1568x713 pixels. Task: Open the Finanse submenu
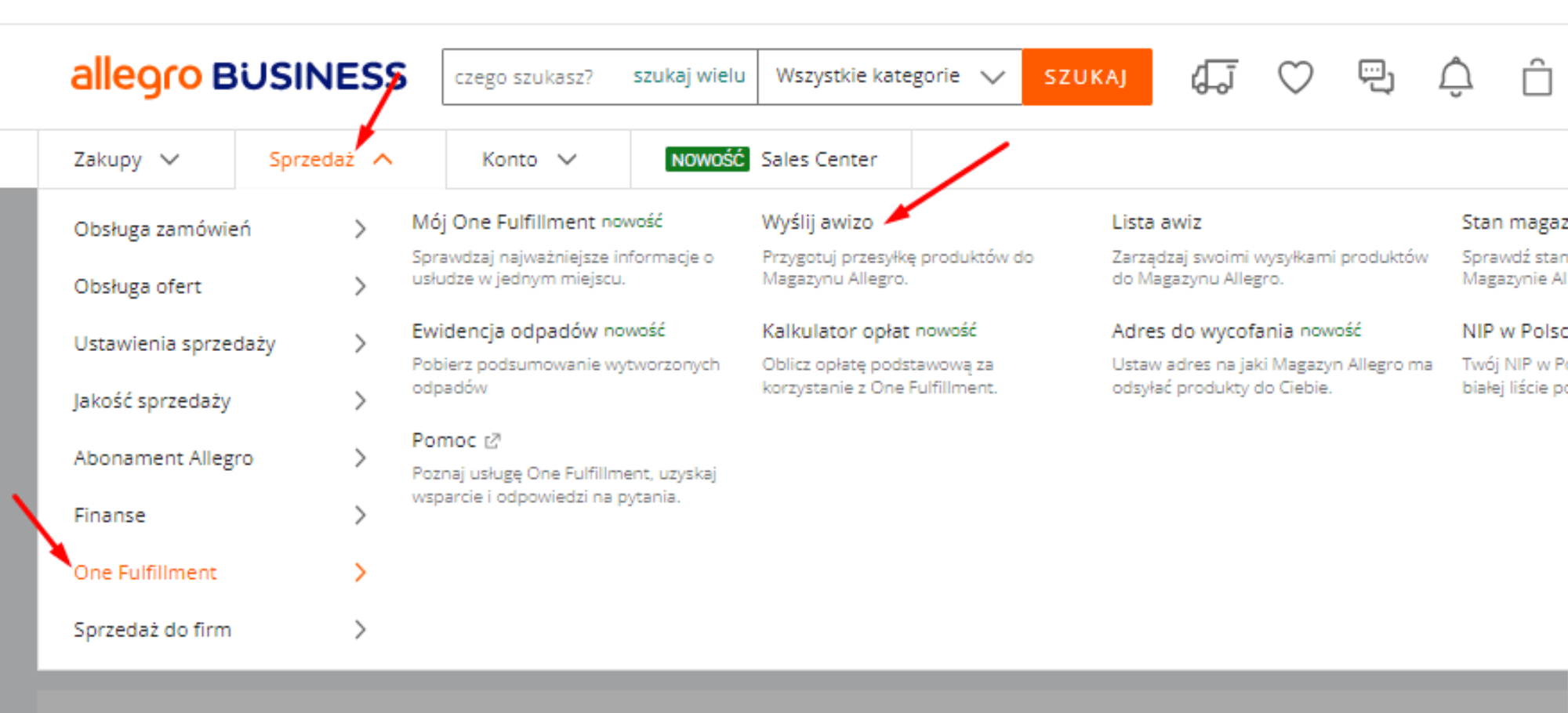pyautogui.click(x=220, y=515)
